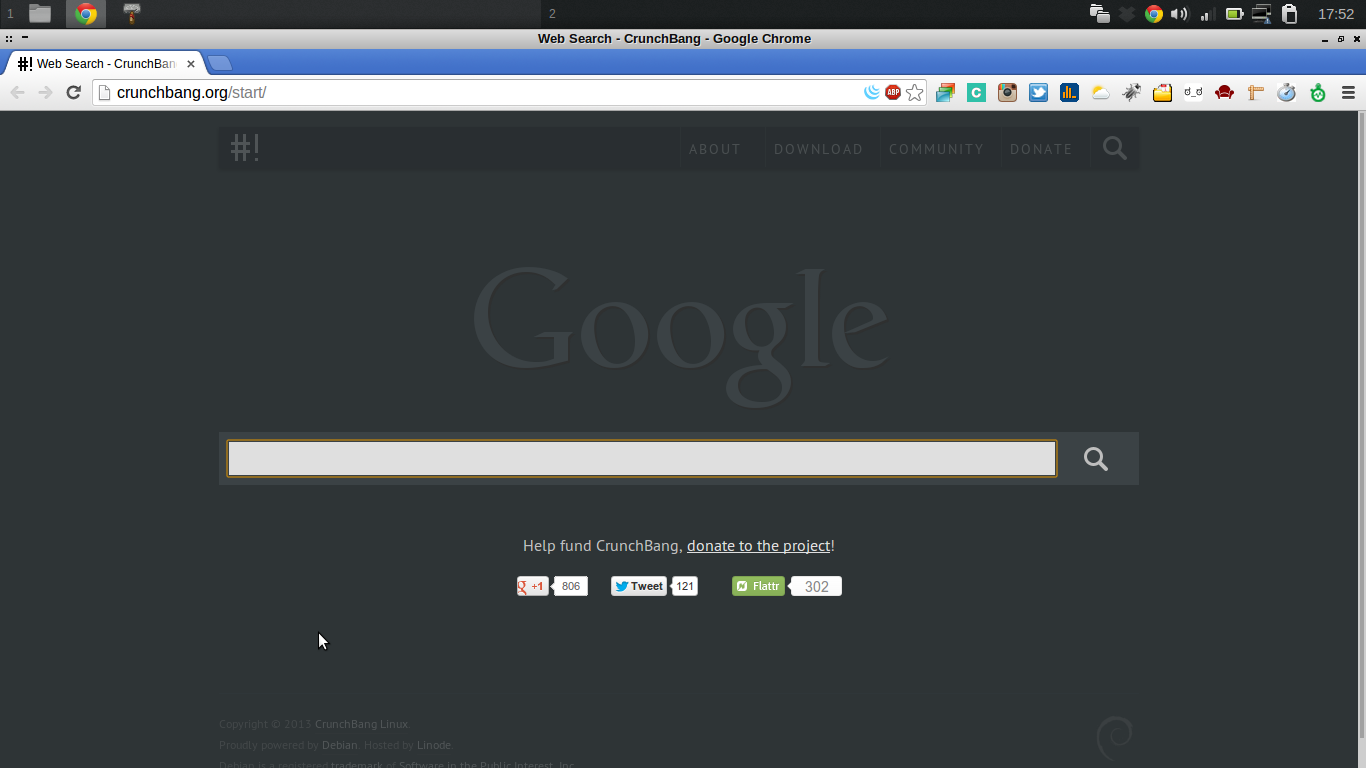1366x768 pixels.
Task: Click the Firebug insect extension icon
Action: [x=1131, y=92]
